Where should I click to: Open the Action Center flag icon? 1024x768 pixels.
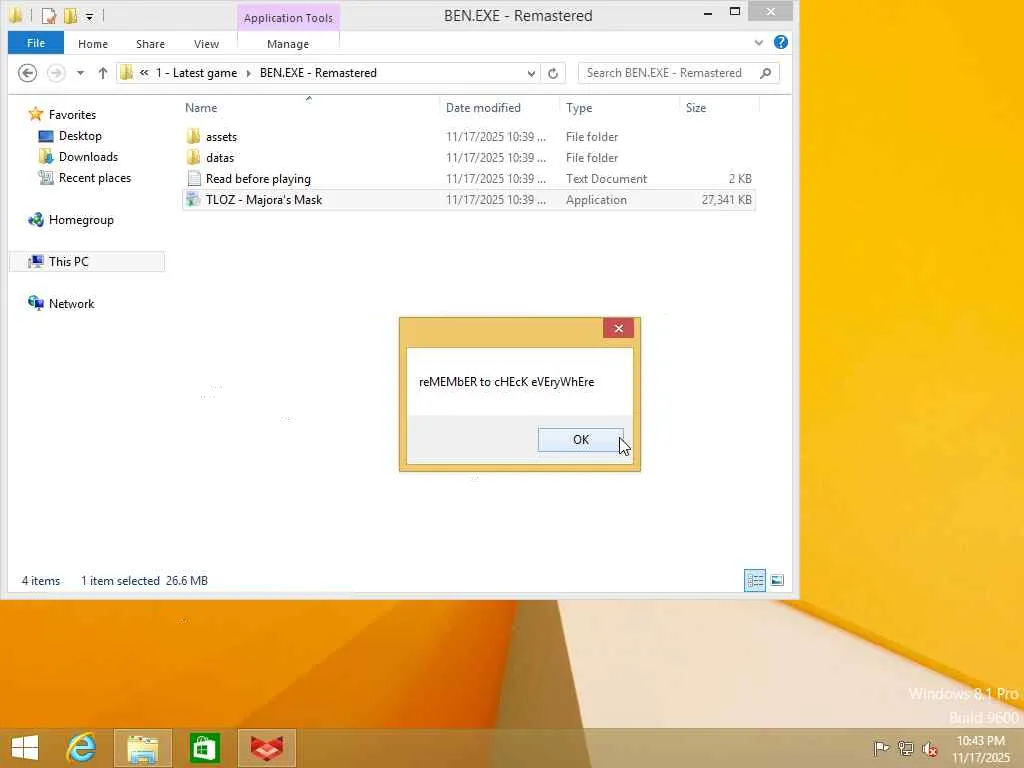881,748
